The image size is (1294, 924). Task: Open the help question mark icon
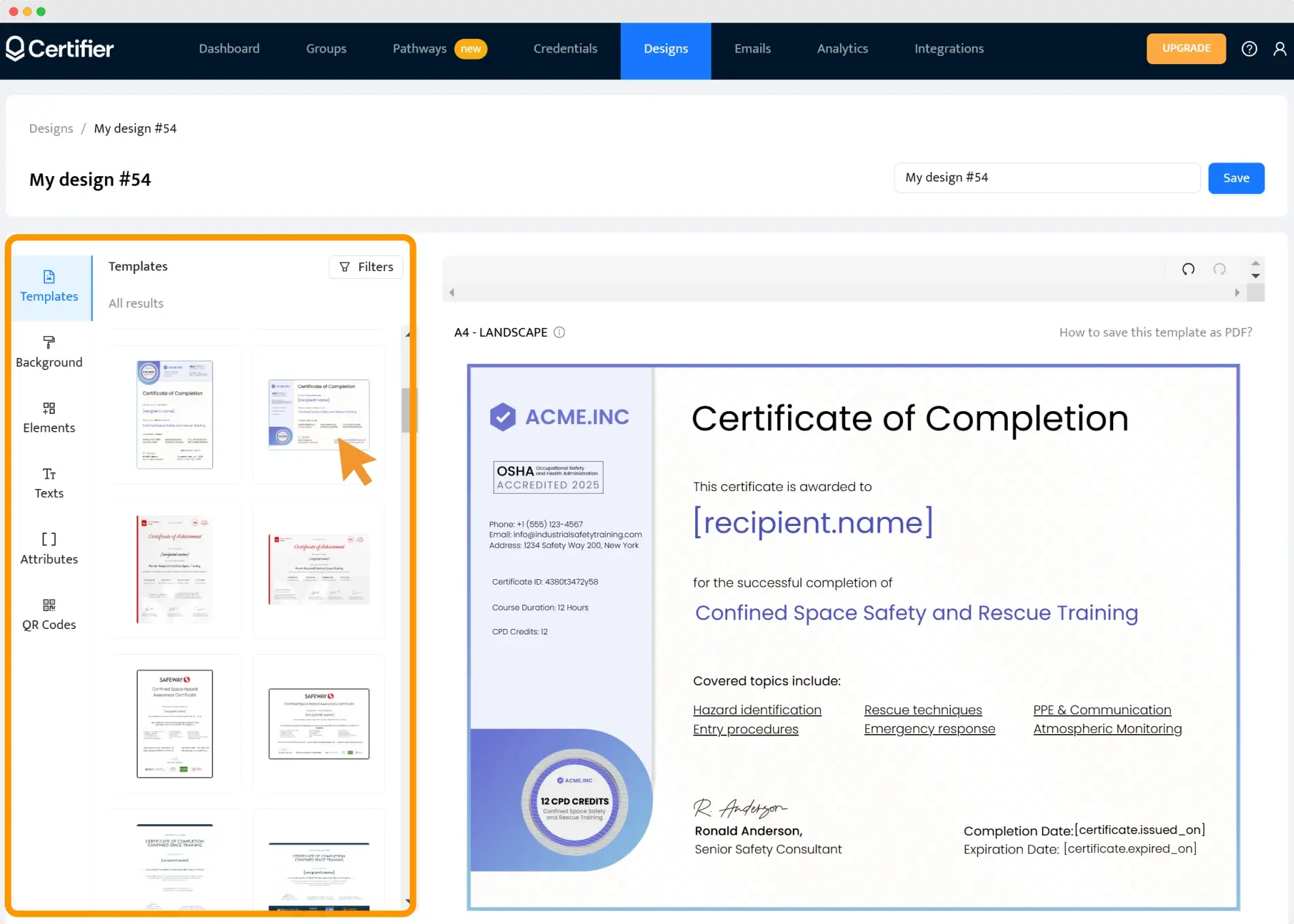click(x=1249, y=48)
